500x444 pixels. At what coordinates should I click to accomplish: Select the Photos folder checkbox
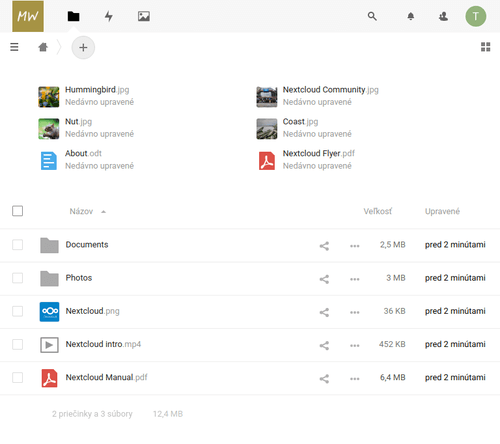tap(17, 278)
